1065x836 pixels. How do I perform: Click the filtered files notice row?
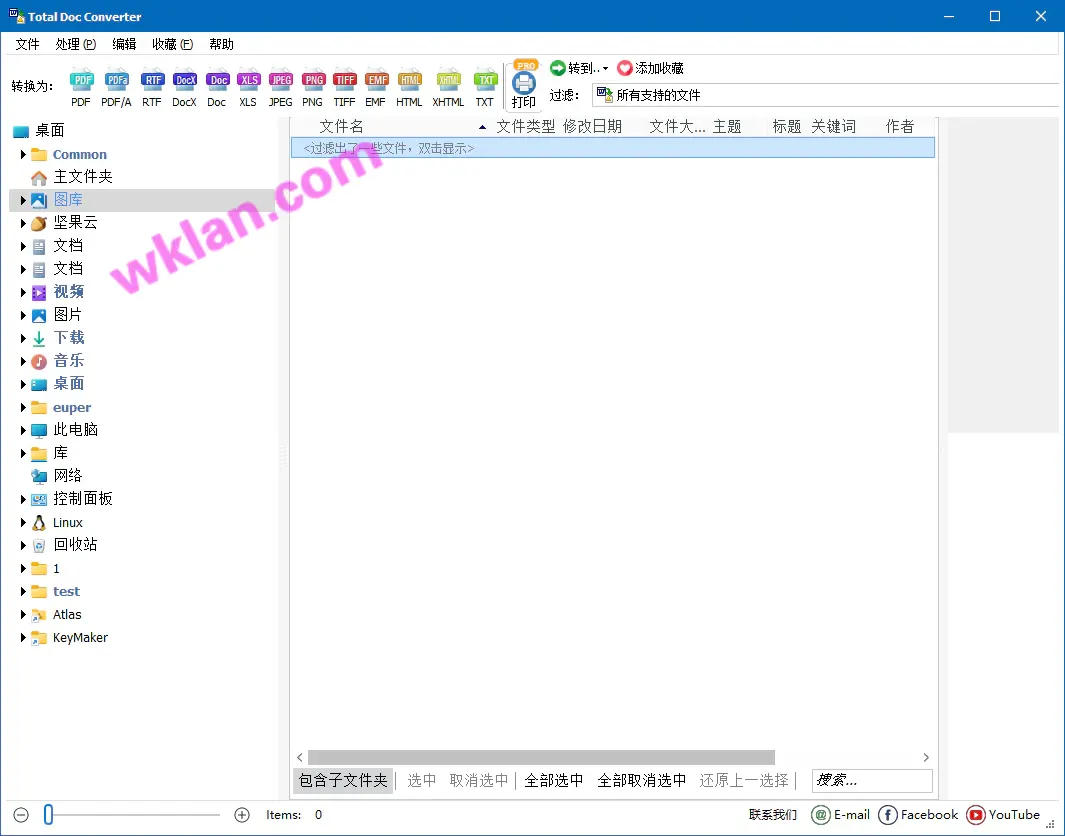click(x=613, y=148)
